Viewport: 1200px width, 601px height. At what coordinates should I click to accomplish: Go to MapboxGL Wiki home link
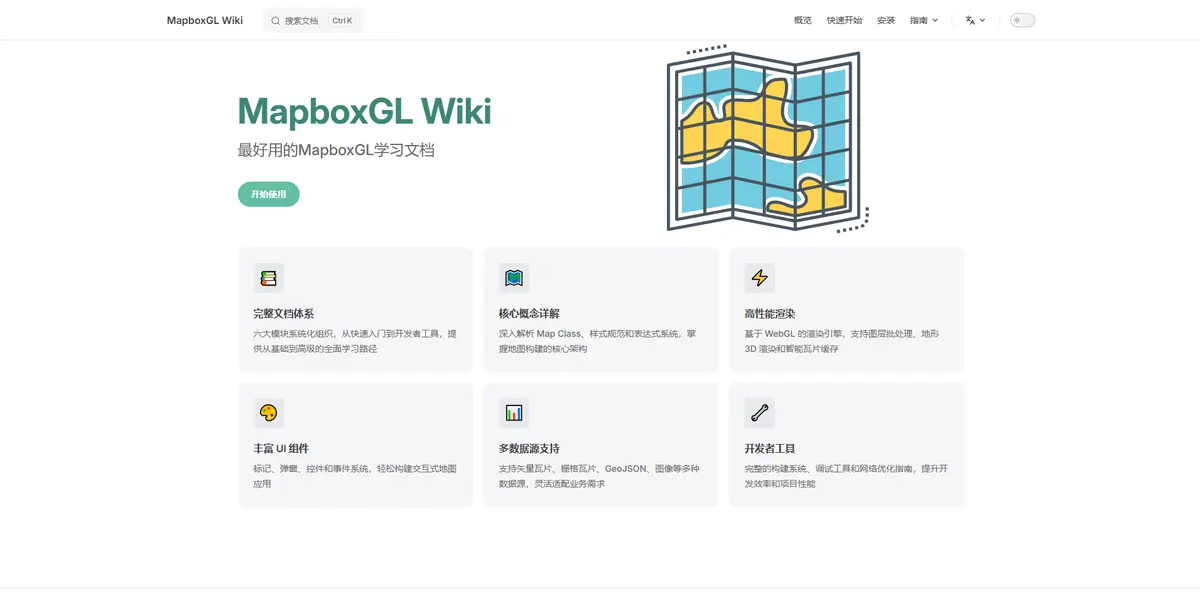click(205, 20)
